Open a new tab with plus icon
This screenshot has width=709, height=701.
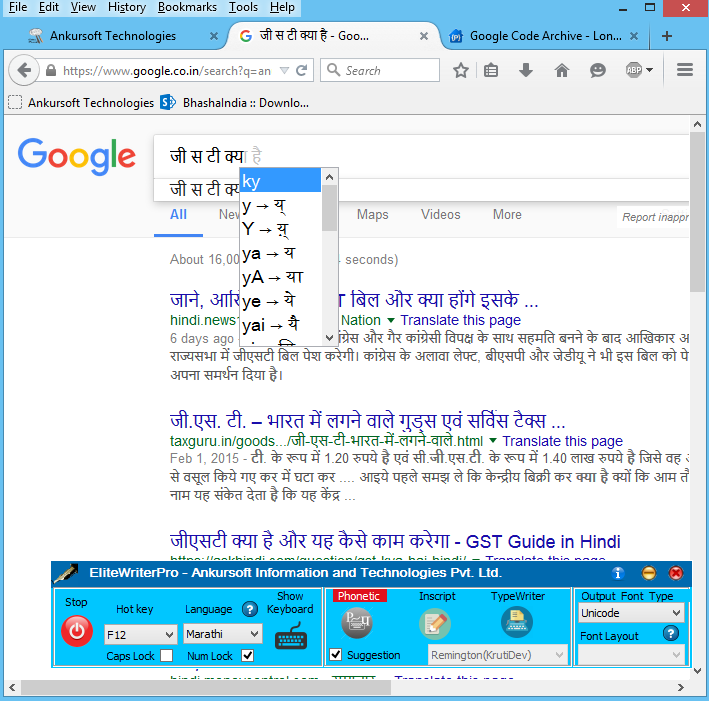666,36
